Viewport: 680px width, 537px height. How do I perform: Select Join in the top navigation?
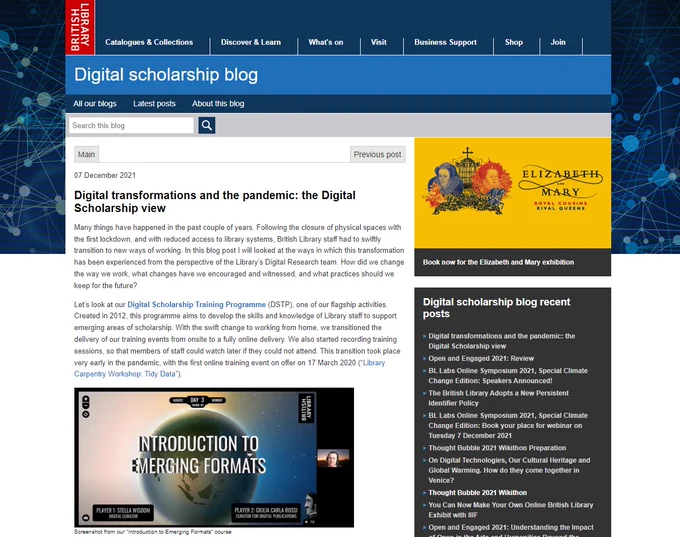558,43
